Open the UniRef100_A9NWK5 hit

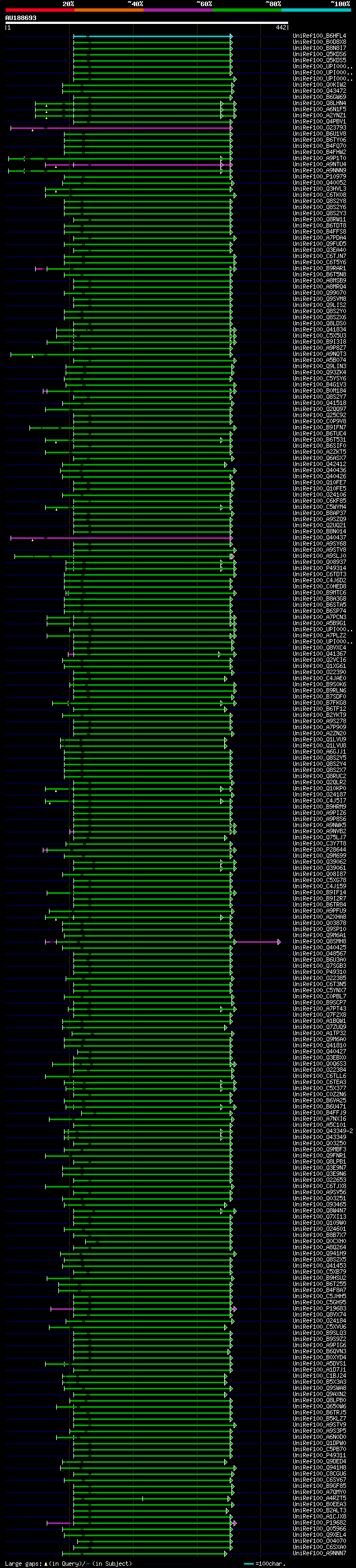point(319,825)
